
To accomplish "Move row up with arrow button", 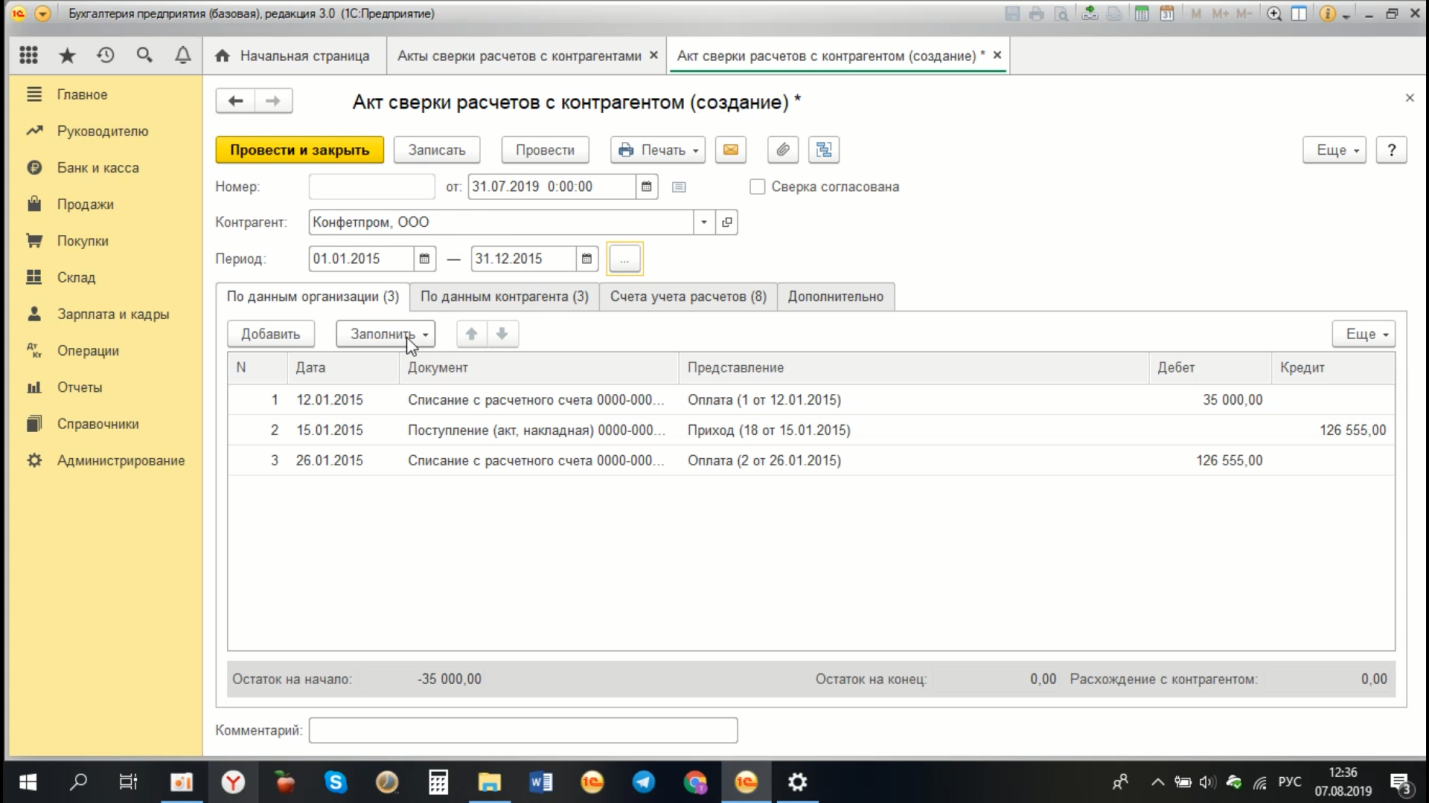I will point(471,334).
